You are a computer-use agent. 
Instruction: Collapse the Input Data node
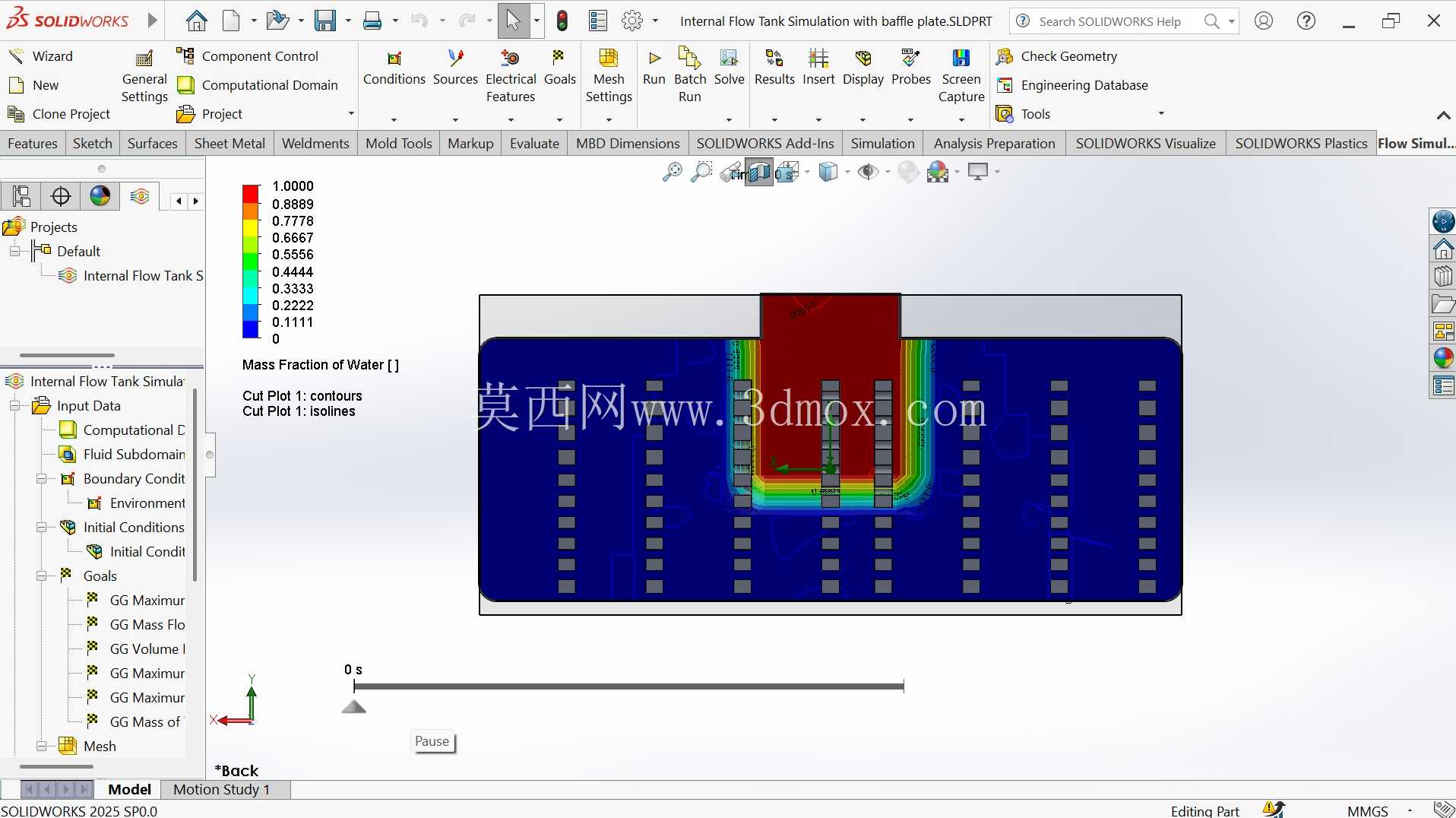pyautogui.click(x=14, y=406)
